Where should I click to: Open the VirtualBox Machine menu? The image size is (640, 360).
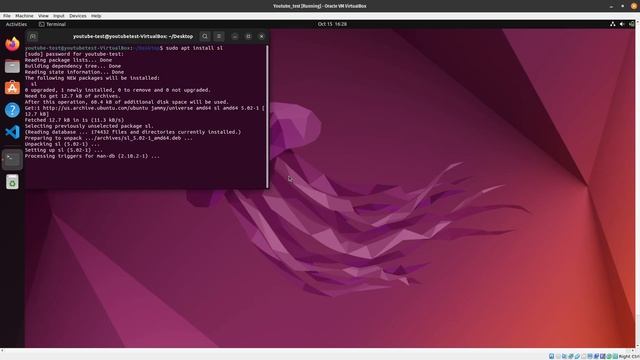[24, 16]
